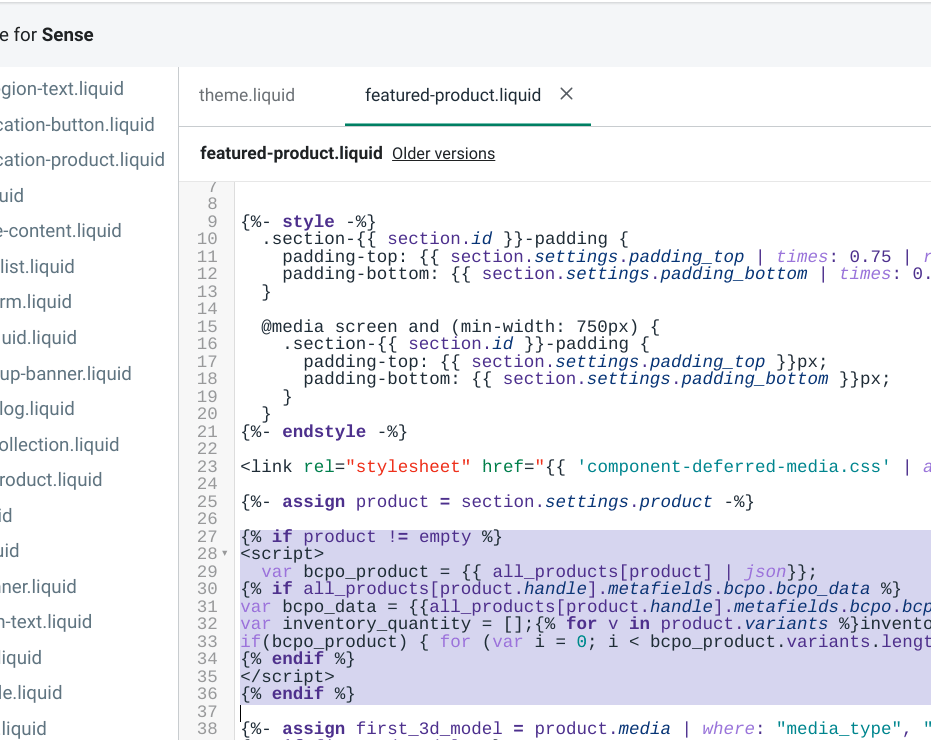The image size is (931, 740).
Task: Click line number 23 in the gutter
Action: (x=207, y=467)
